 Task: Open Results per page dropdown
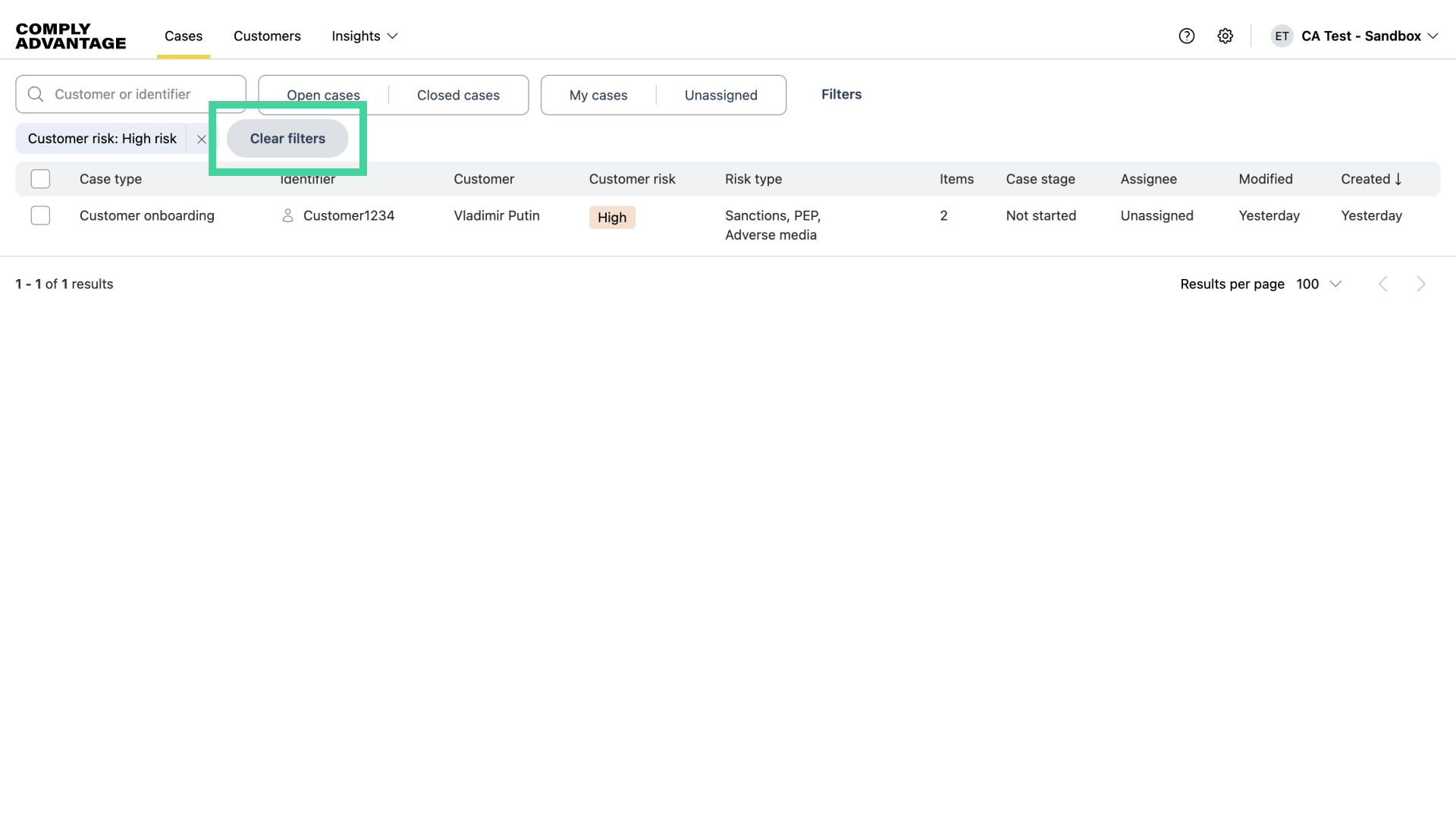pos(1319,284)
